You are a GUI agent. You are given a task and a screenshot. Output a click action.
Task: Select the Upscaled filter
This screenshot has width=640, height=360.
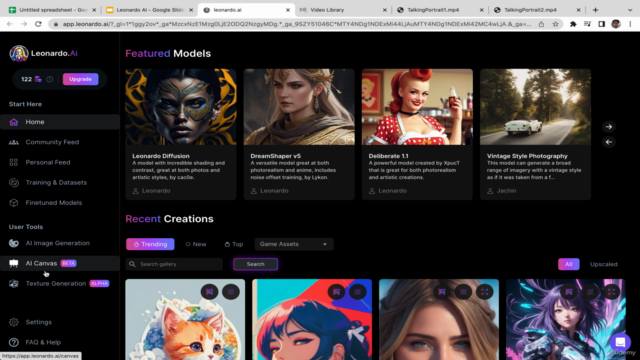coord(604,264)
